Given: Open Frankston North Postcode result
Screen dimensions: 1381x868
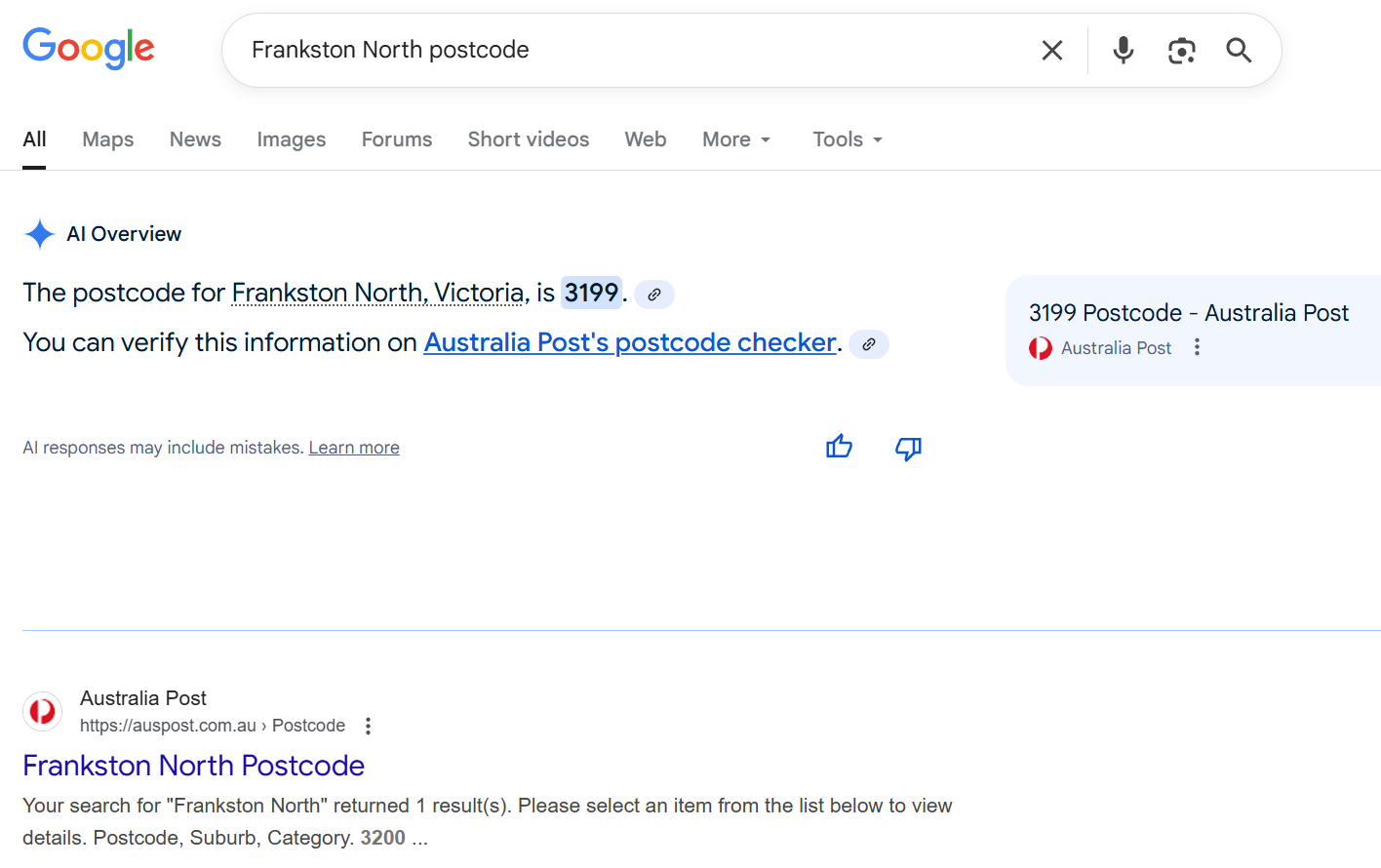Looking at the screenshot, I should coord(193,766).
